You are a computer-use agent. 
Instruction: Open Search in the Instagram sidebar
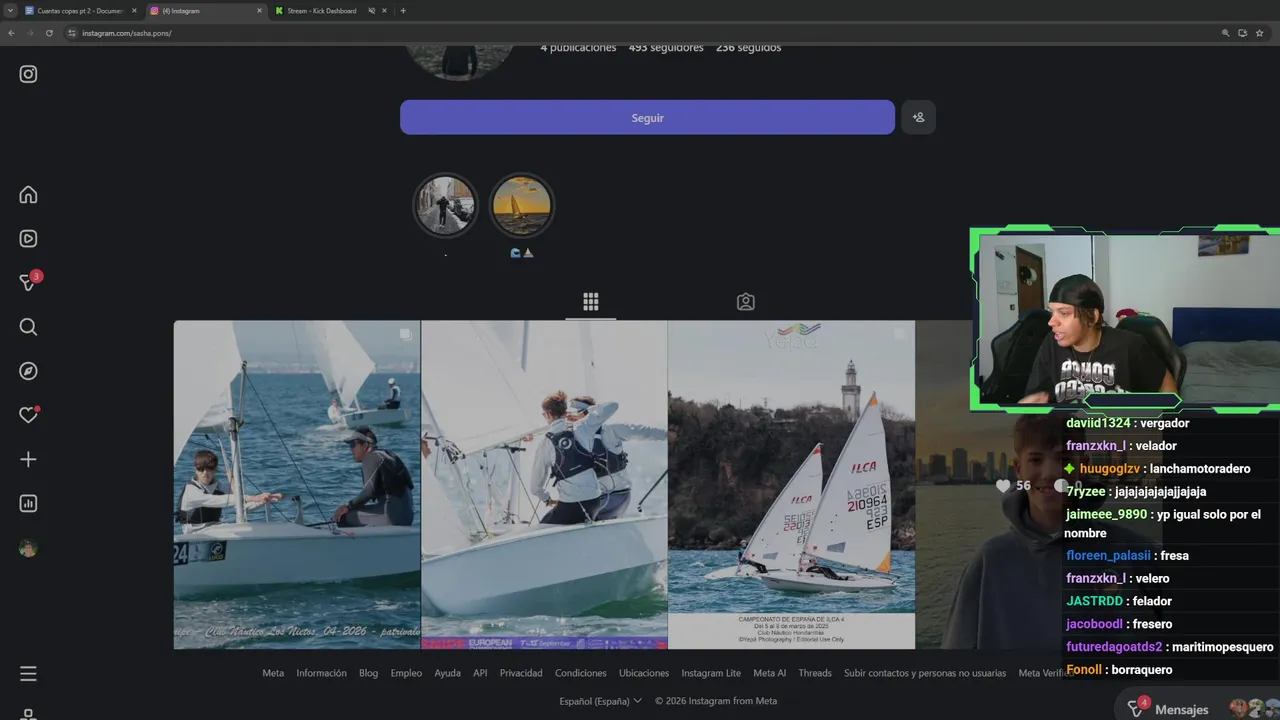[28, 327]
